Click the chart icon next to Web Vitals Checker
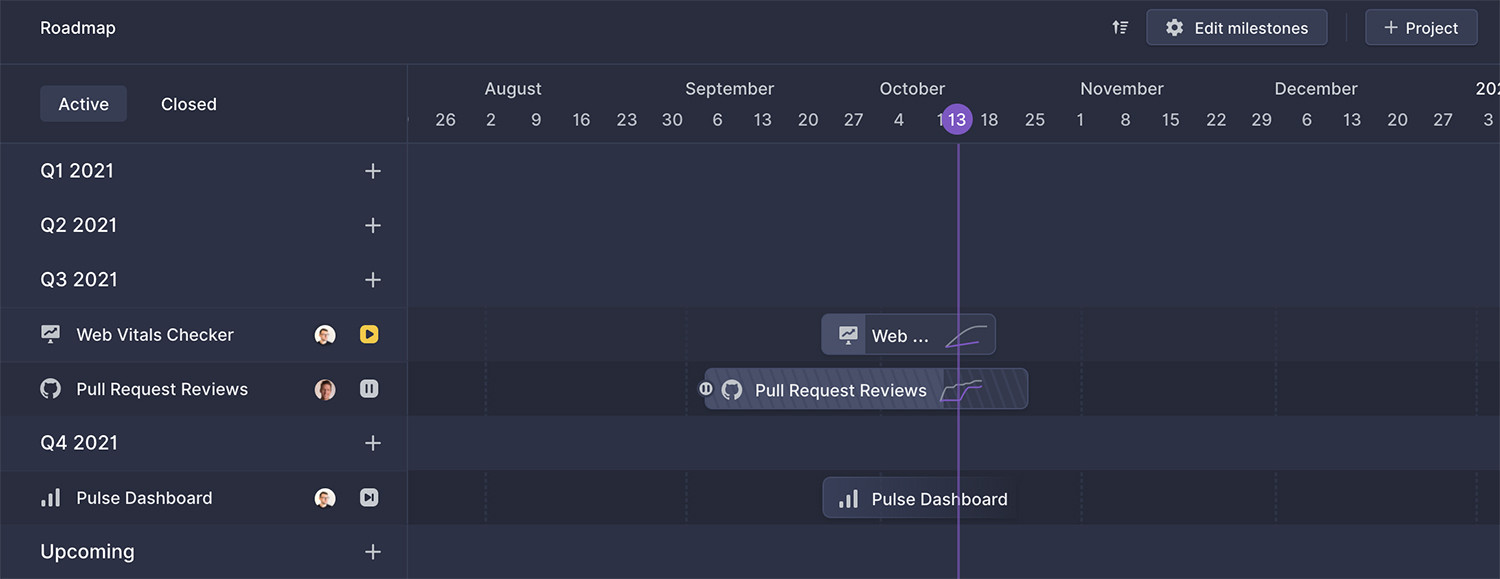Screen dimensions: 1500x579 [x=50, y=334]
